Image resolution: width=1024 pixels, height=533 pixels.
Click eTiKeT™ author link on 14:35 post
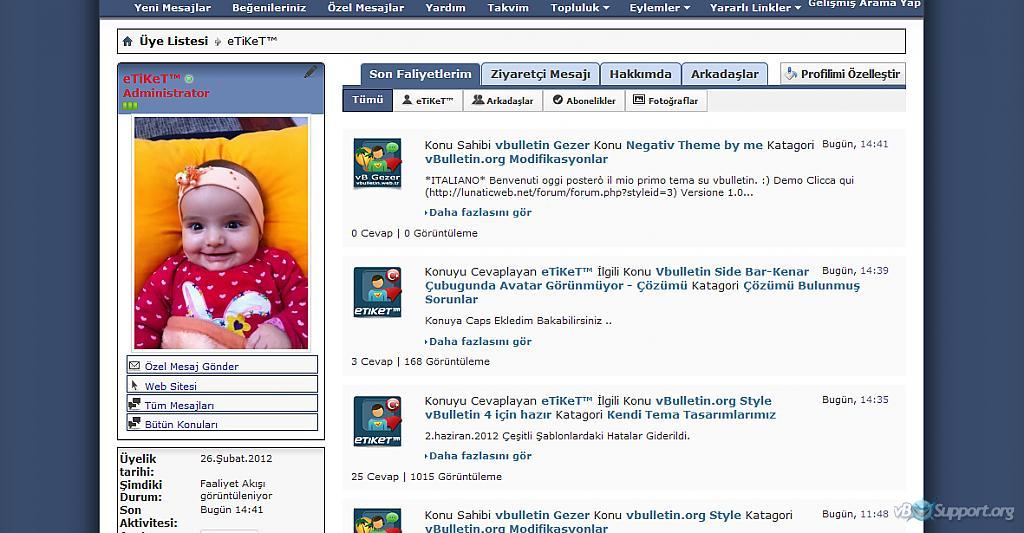567,401
